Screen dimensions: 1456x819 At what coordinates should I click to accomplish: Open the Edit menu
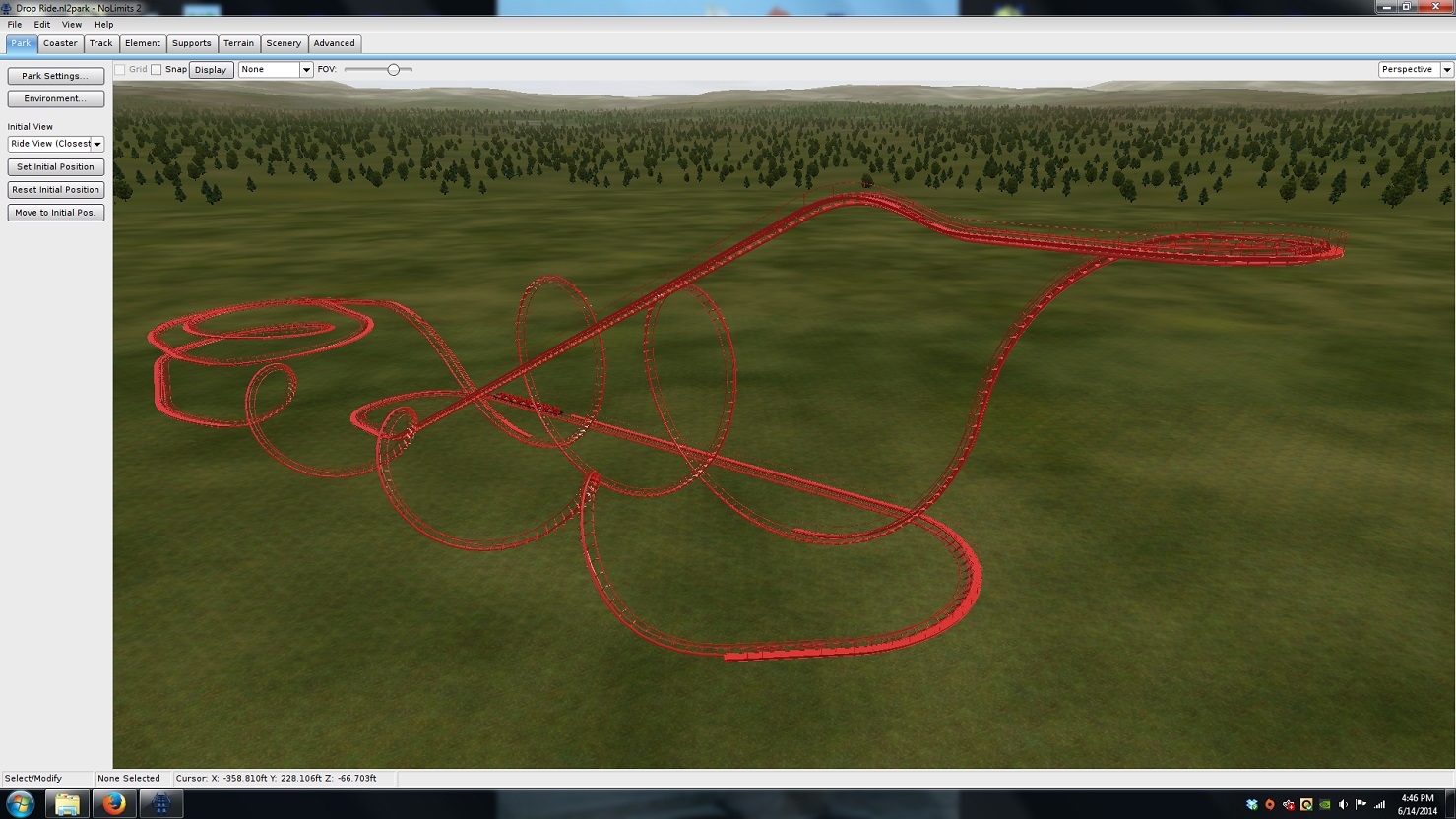pos(42,25)
